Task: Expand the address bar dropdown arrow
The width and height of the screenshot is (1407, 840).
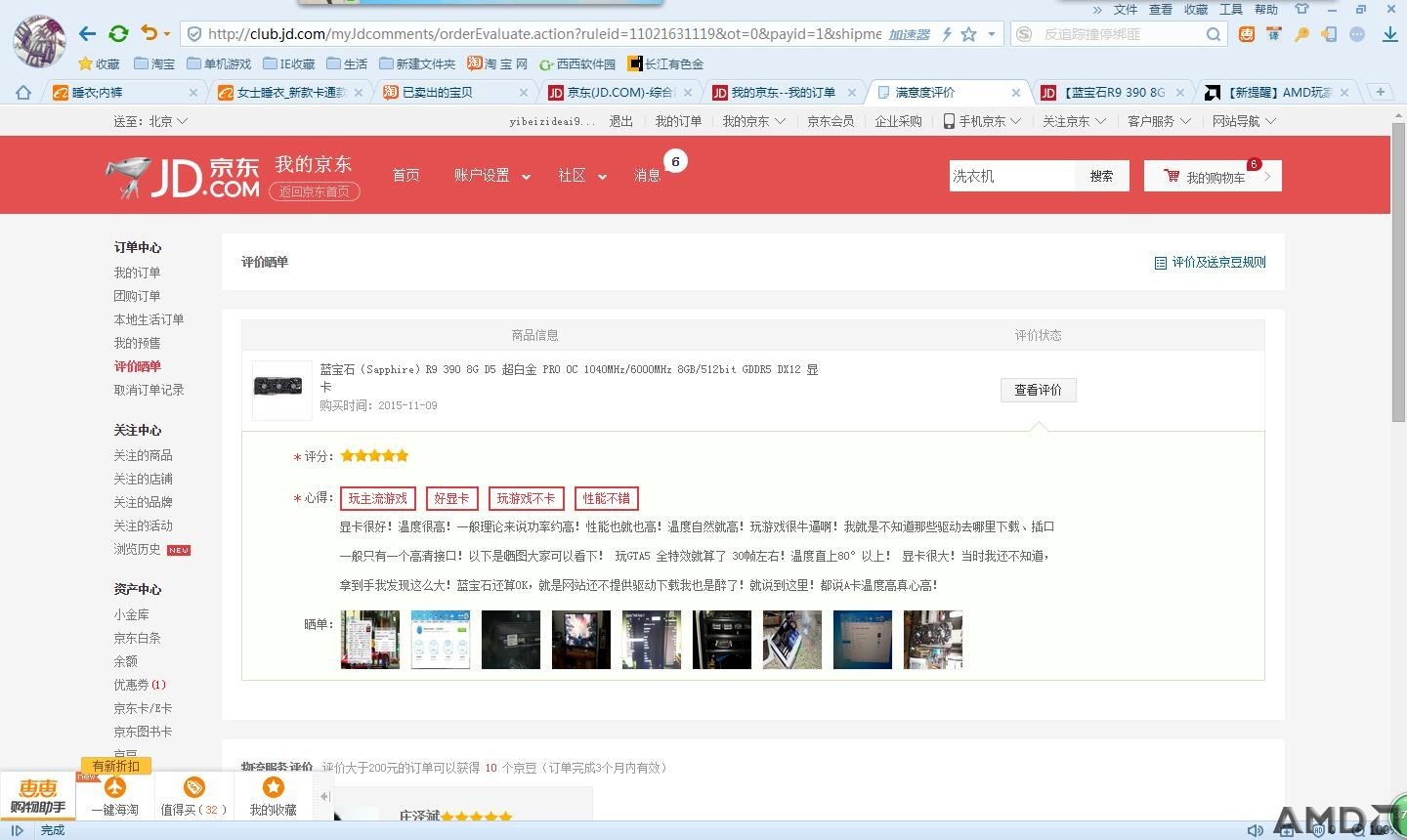Action: (x=992, y=34)
